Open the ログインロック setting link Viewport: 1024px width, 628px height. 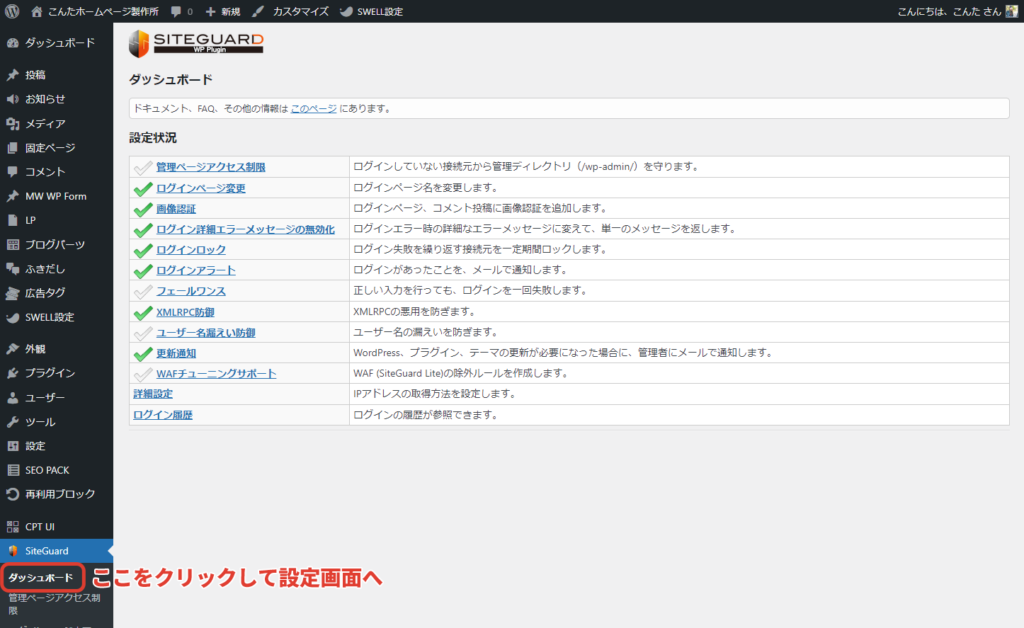point(191,250)
